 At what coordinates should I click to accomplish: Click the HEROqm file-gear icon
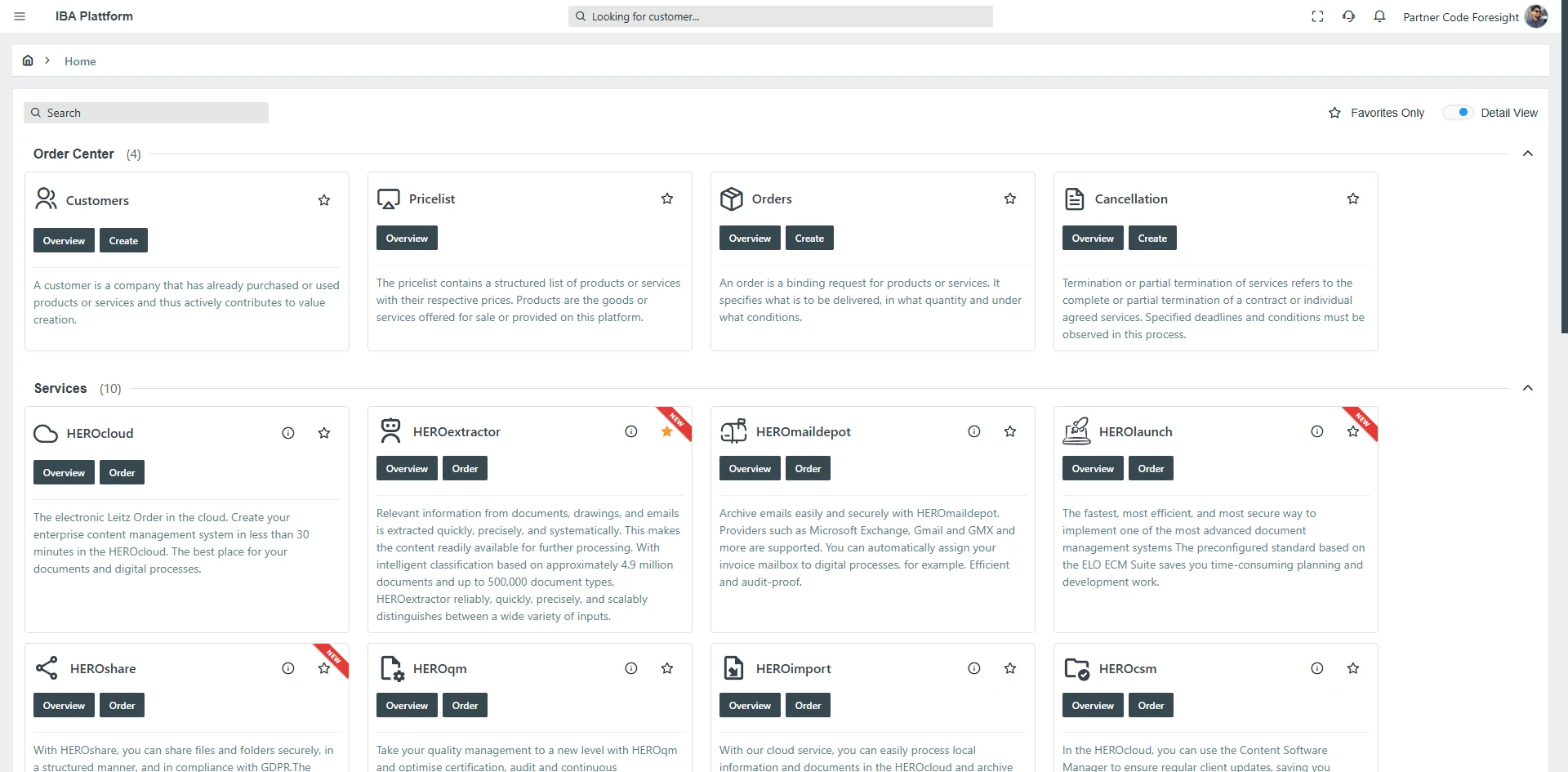pos(392,668)
